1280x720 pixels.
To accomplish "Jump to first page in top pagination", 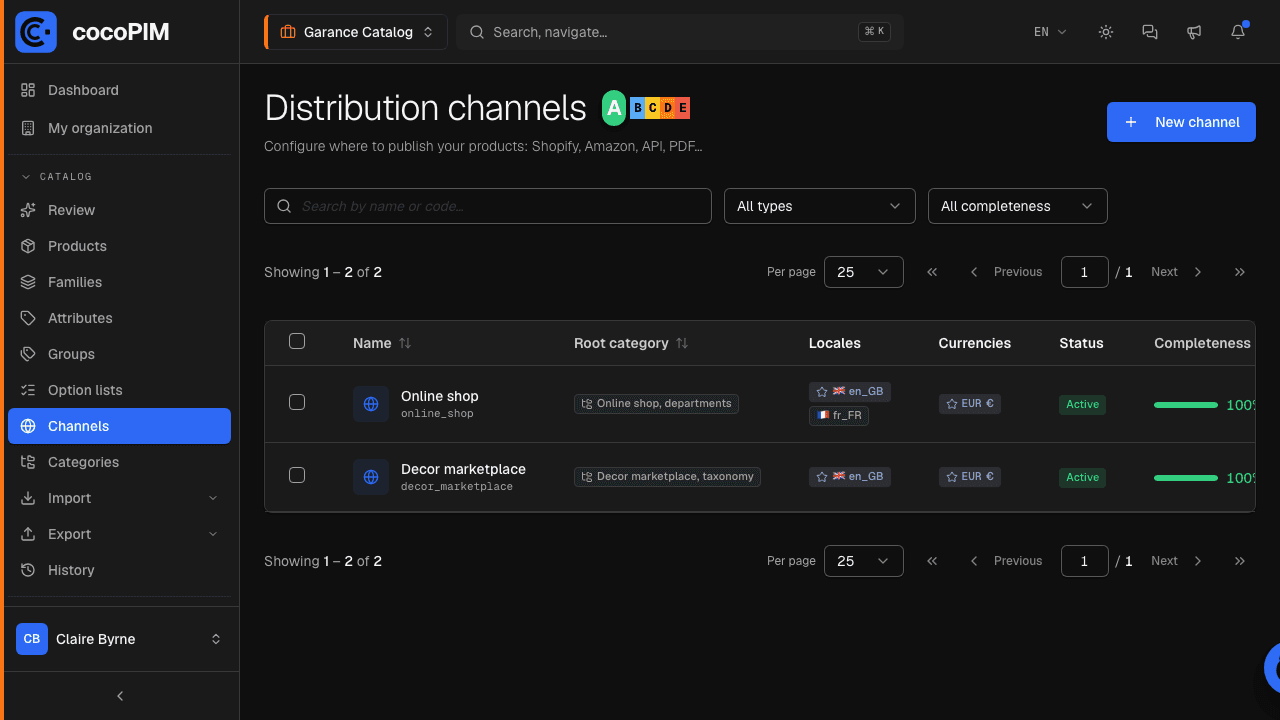I will (932, 272).
